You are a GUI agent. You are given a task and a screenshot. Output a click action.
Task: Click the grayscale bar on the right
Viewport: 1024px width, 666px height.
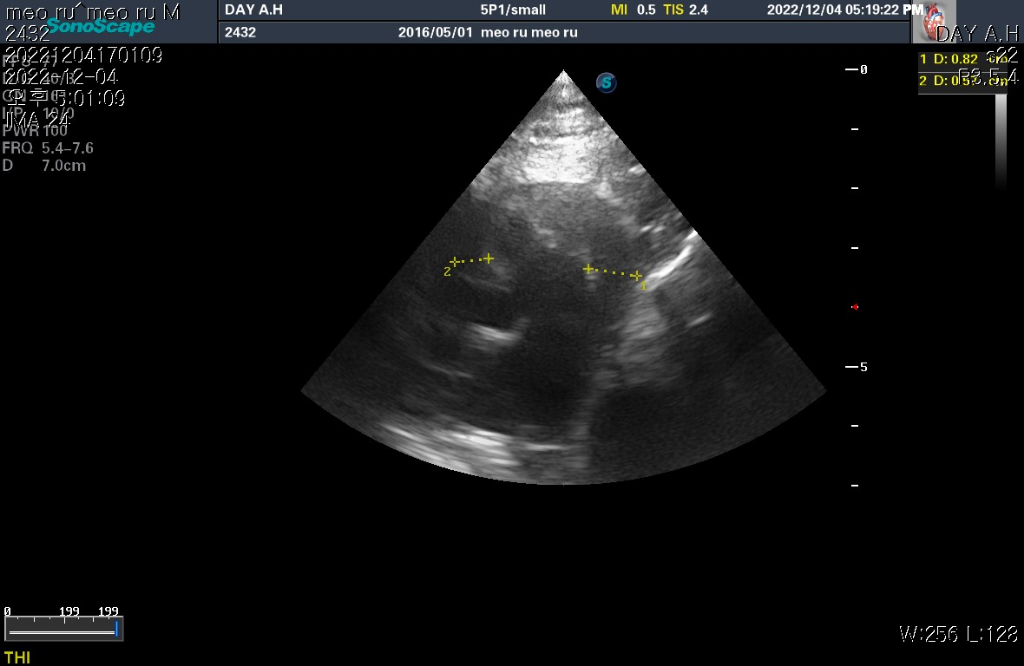pos(1001,140)
